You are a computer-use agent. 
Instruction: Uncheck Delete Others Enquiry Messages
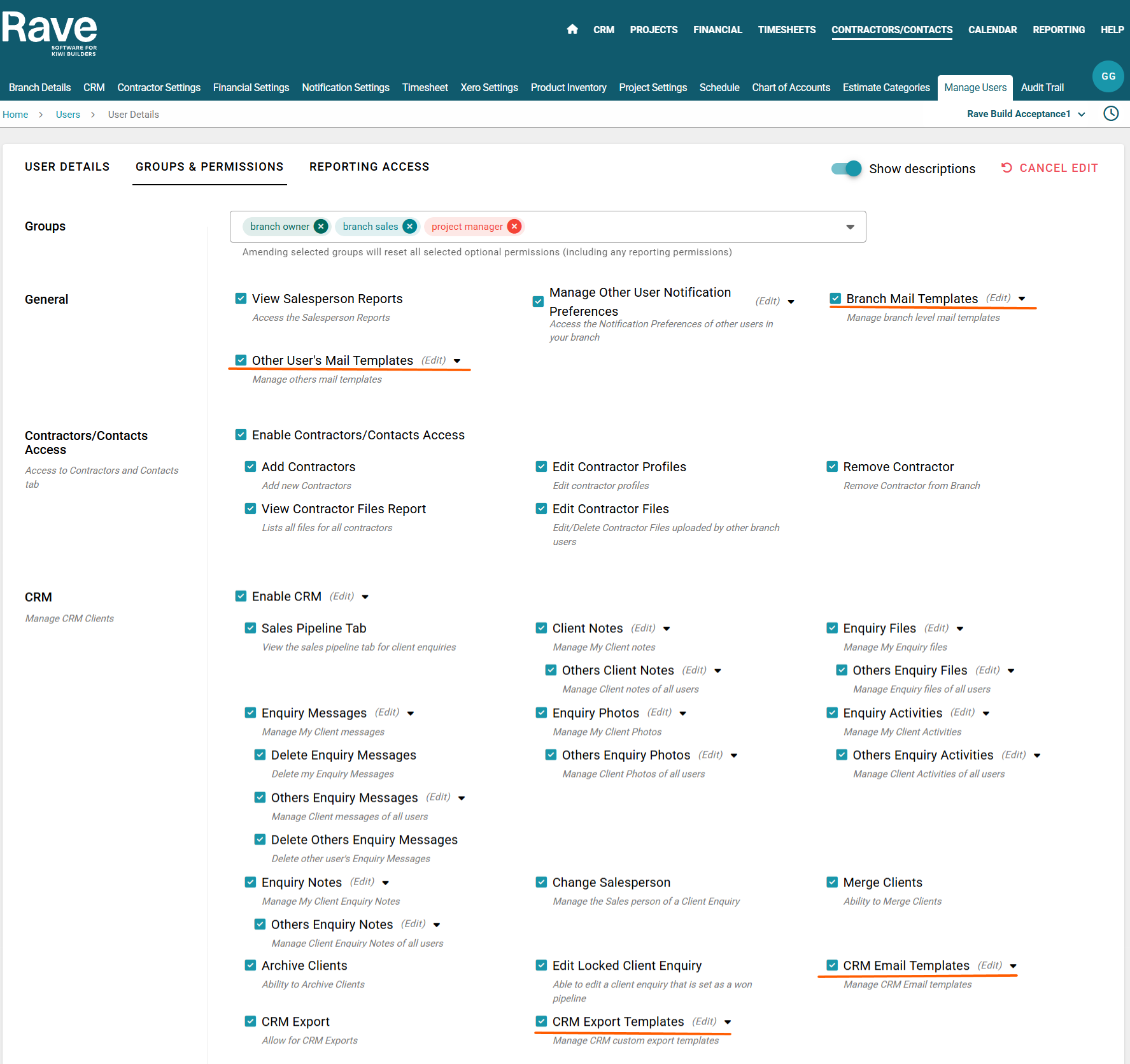260,840
